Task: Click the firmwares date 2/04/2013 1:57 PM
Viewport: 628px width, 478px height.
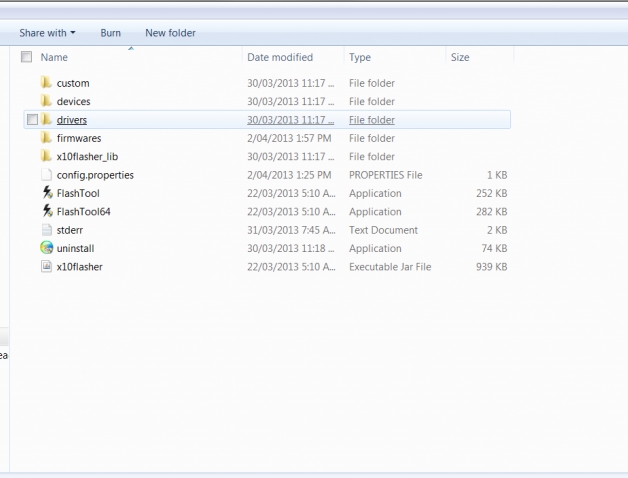Action: [x=289, y=138]
